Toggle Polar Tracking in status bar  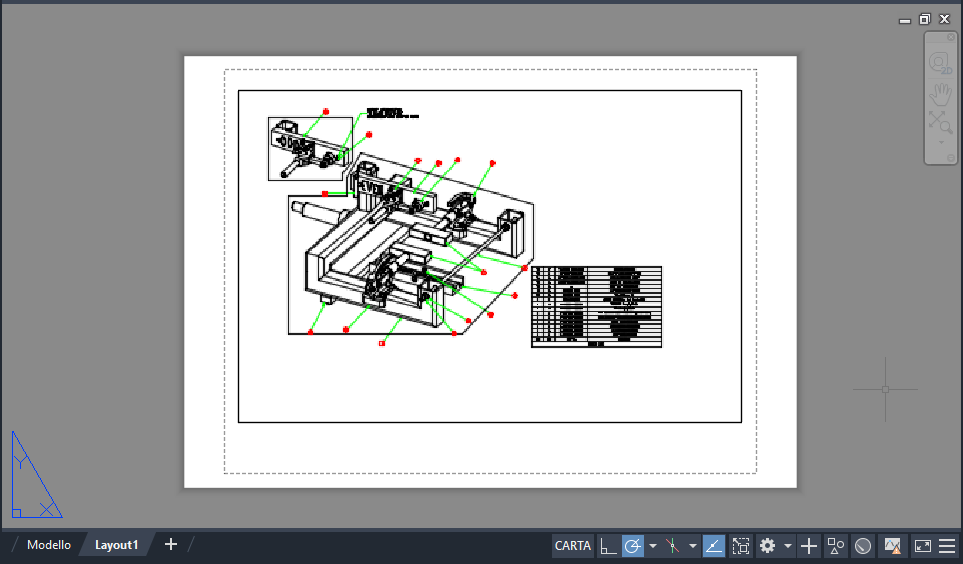click(x=633, y=546)
